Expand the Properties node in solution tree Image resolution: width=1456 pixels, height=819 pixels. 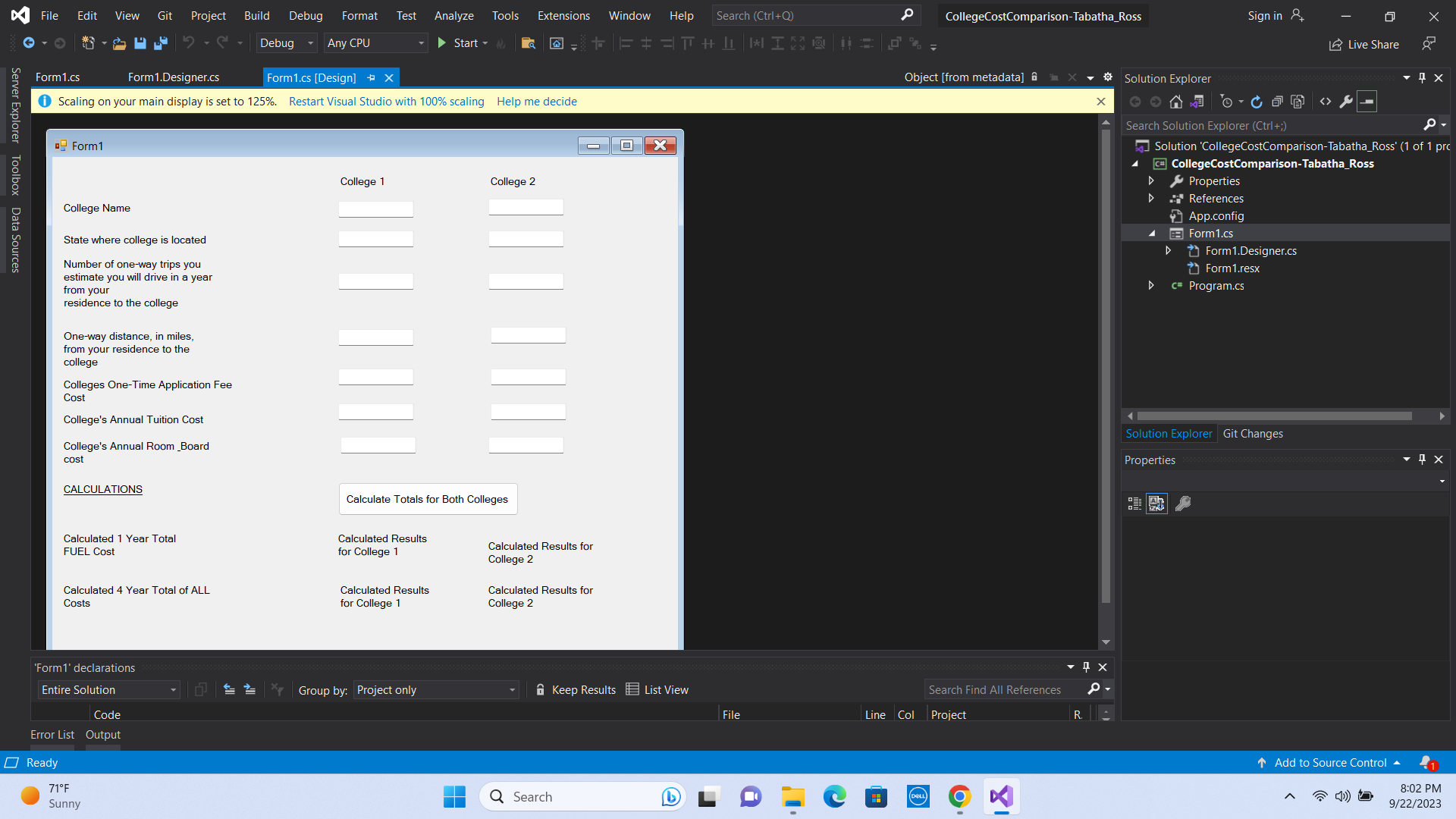pos(1150,180)
